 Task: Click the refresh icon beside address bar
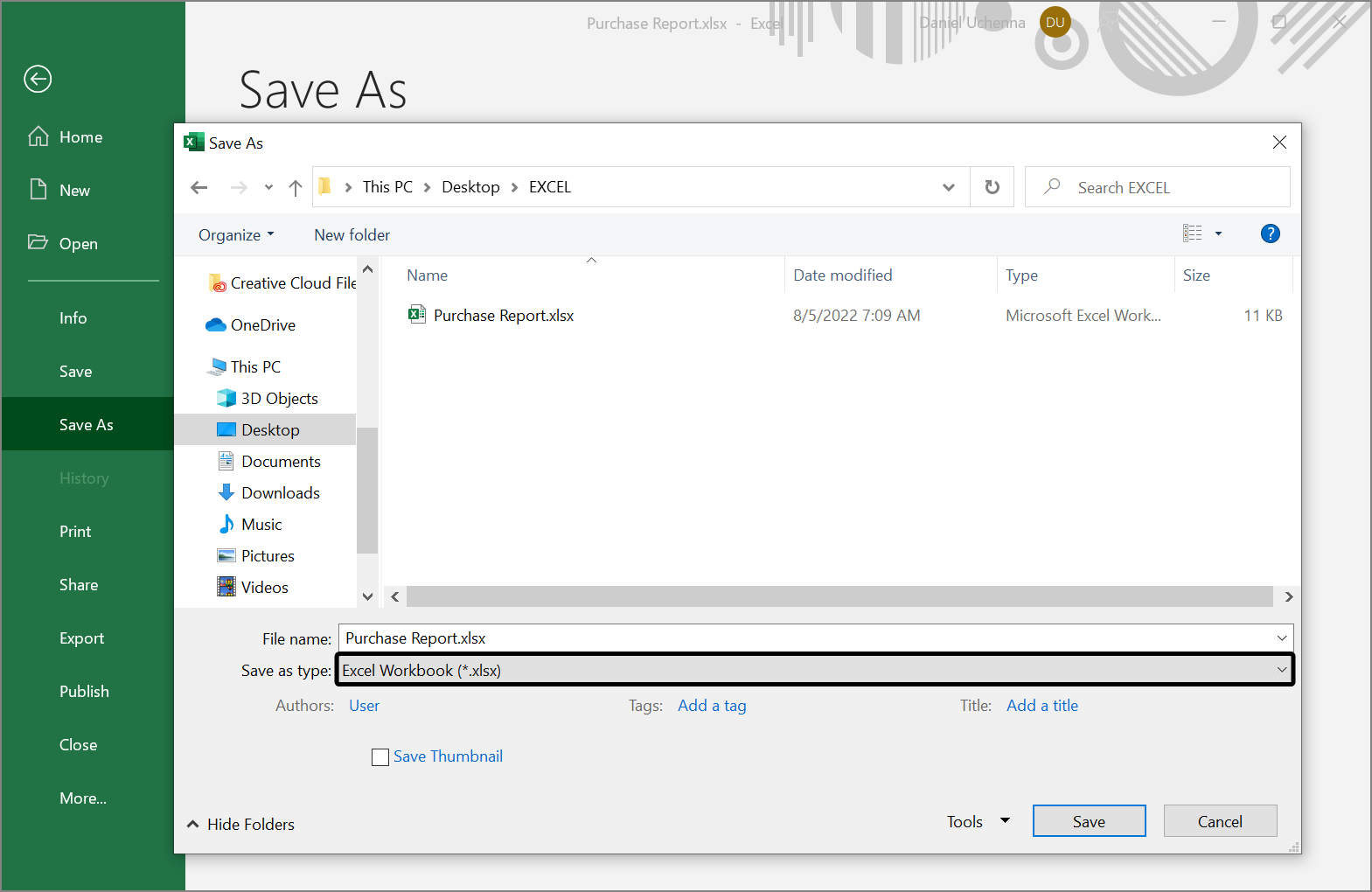pyautogui.click(x=992, y=187)
